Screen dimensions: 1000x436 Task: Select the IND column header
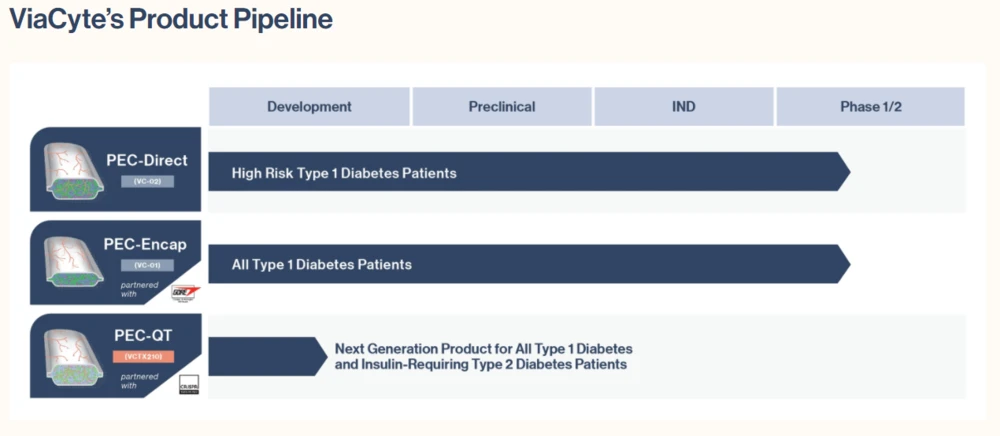pos(684,107)
